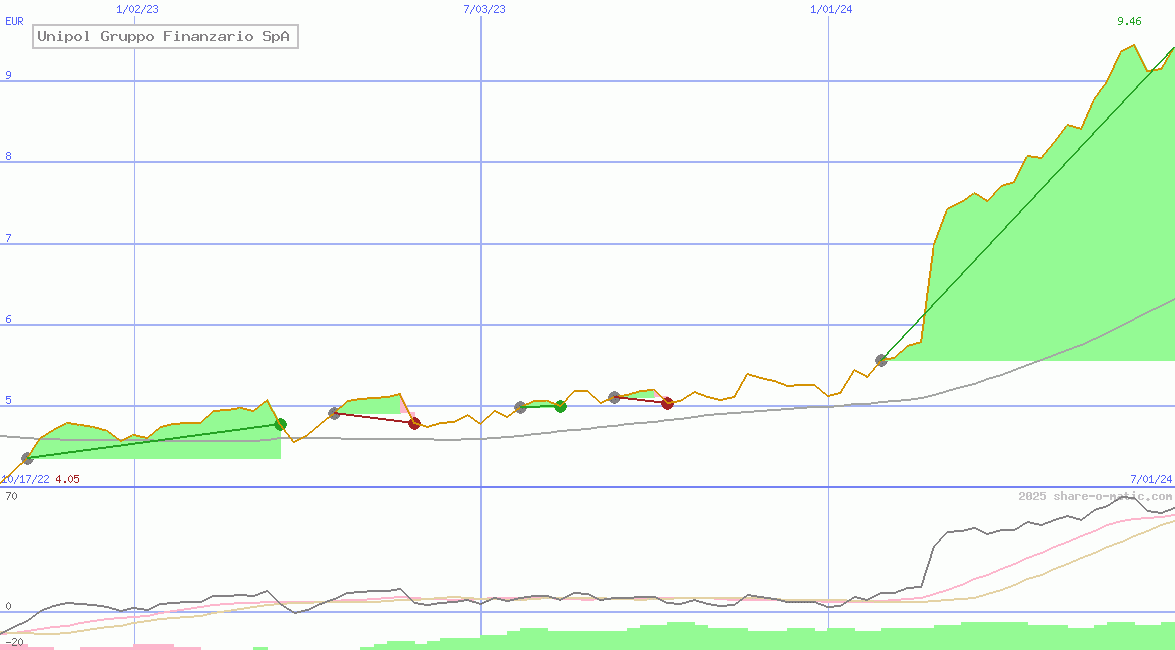Image resolution: width=1175 pixels, height=650 pixels.
Task: Click the EUR currency label
Action: click(14, 21)
